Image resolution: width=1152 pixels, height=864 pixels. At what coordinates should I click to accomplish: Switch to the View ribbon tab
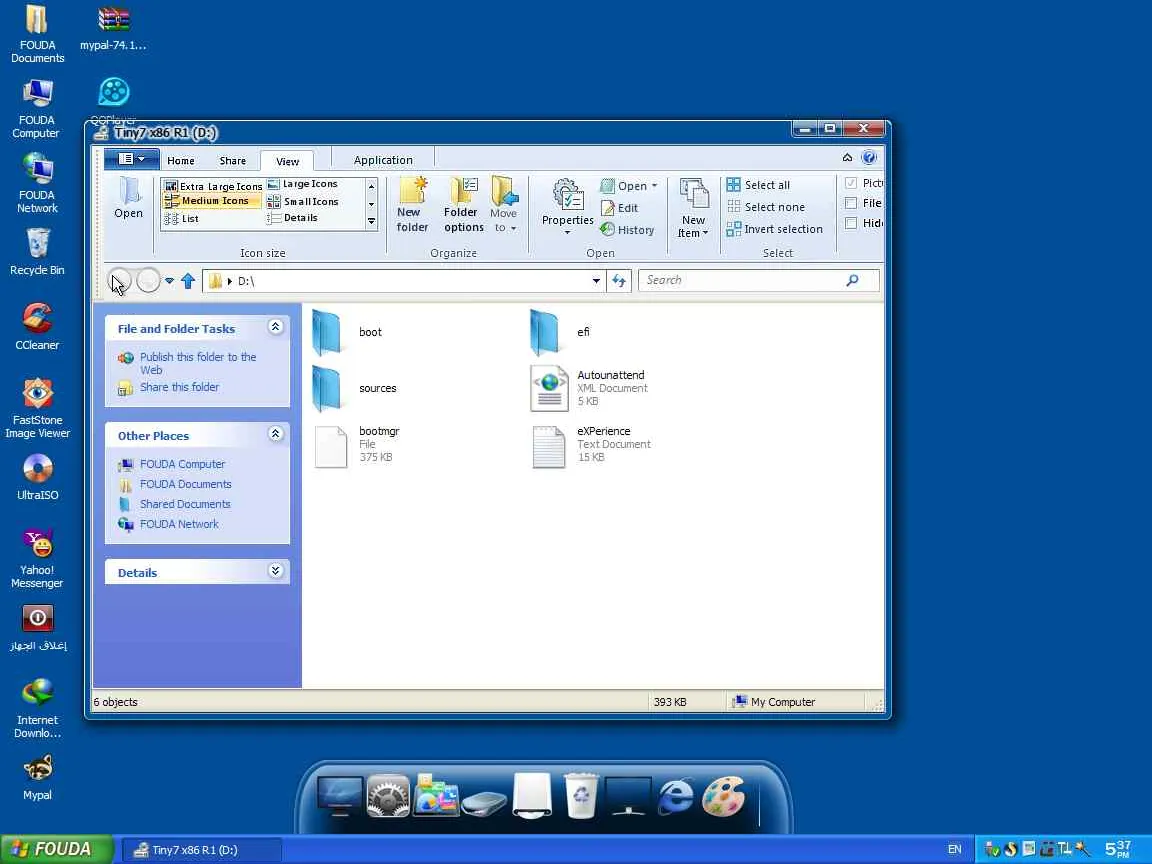[x=287, y=161]
